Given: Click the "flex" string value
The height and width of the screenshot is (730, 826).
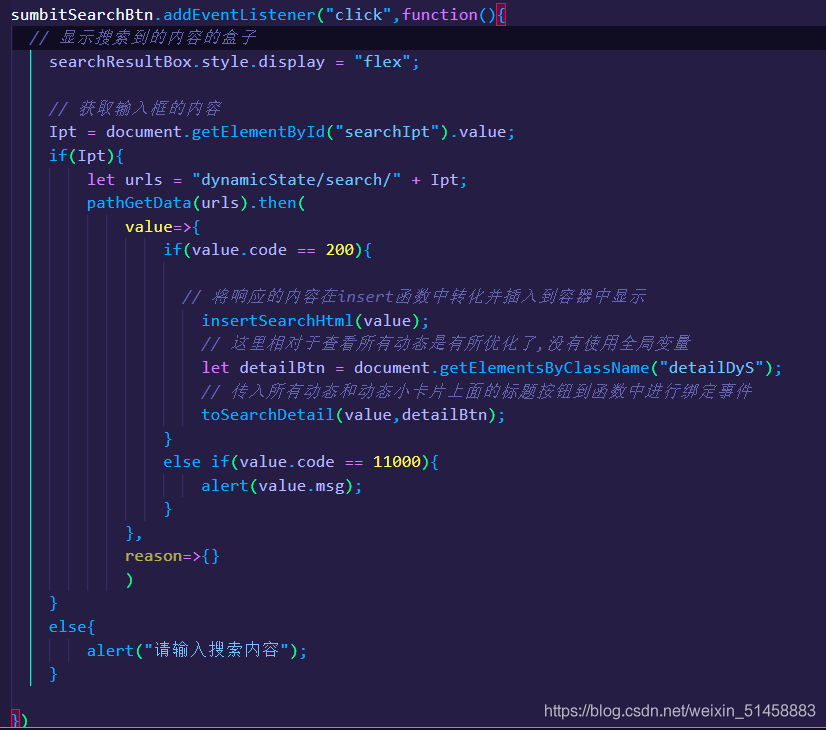Looking at the screenshot, I should pos(382,62).
